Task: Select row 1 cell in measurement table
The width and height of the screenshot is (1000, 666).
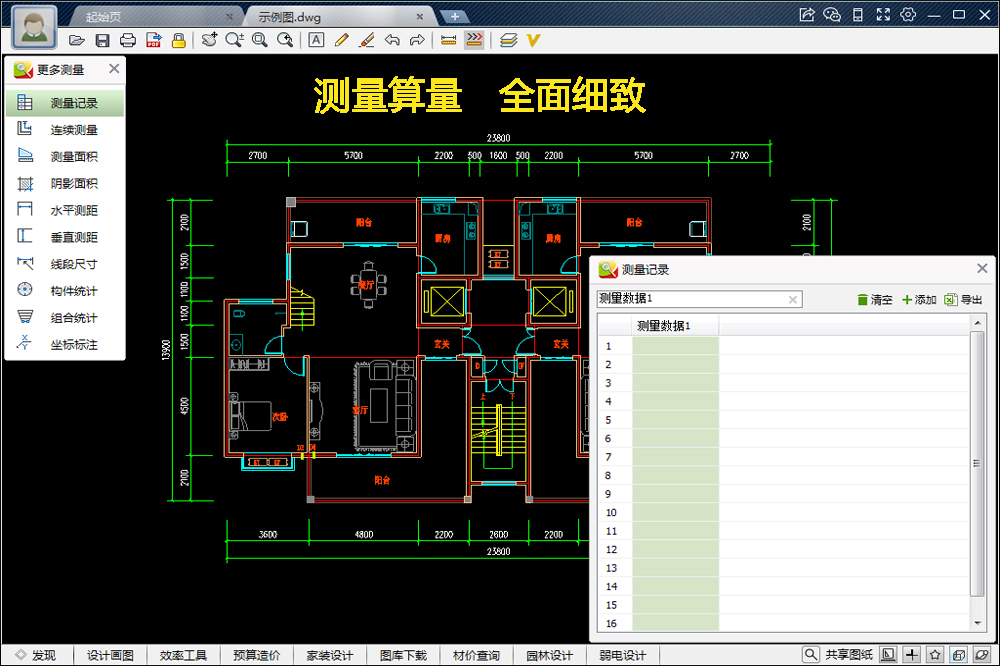Action: pyautogui.click(x=675, y=345)
